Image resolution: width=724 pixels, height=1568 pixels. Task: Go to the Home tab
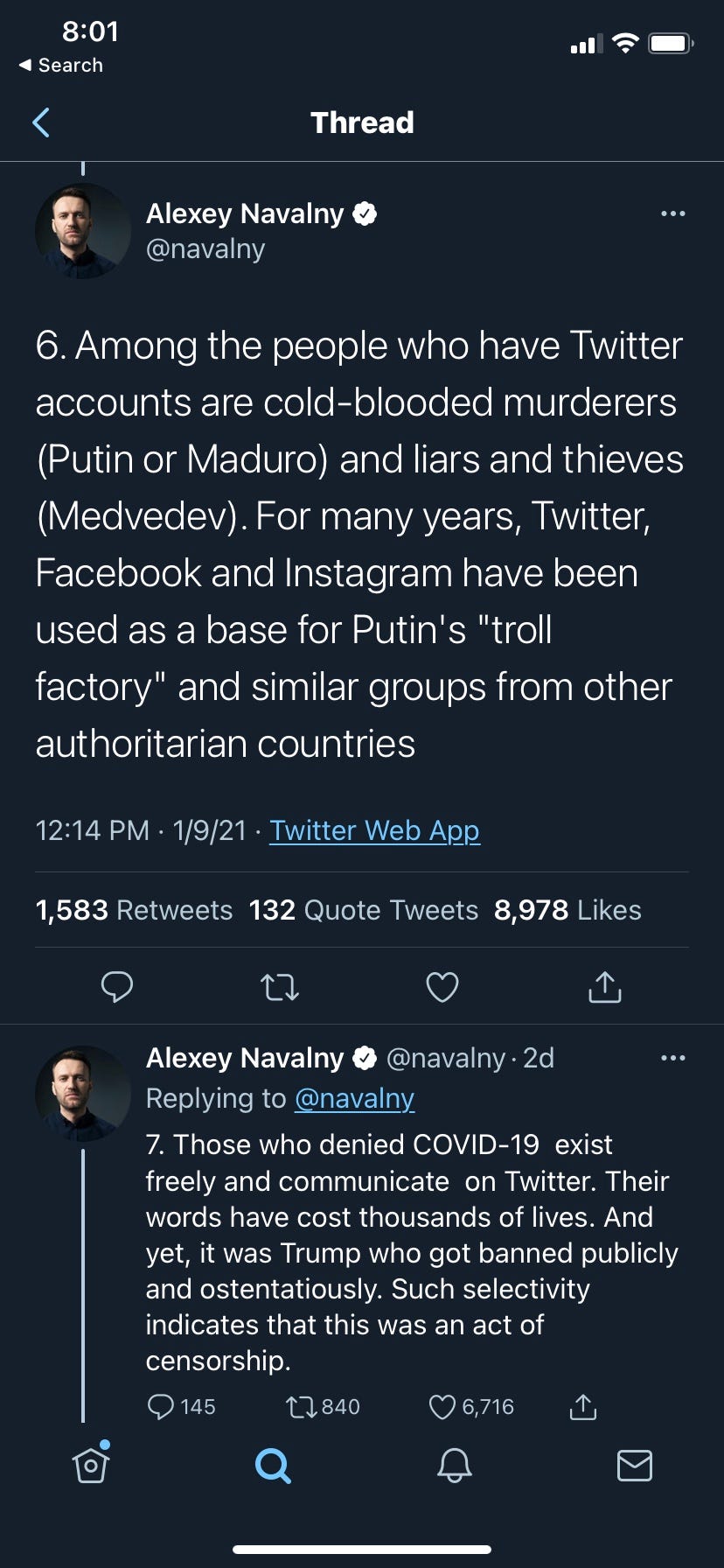pos(91,1465)
